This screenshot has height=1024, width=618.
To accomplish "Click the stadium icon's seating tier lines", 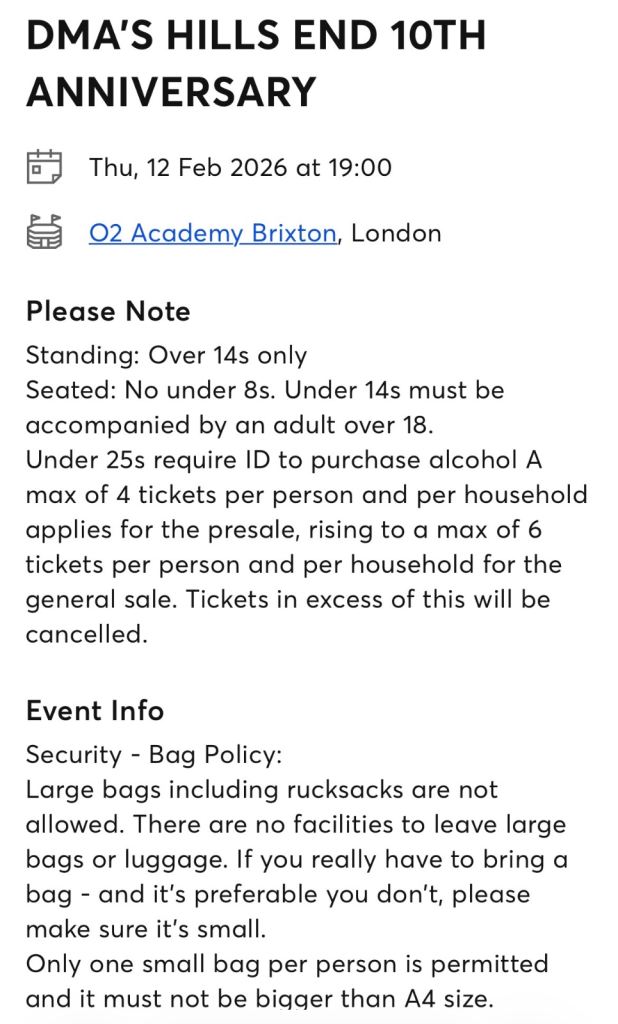I will point(44,235).
